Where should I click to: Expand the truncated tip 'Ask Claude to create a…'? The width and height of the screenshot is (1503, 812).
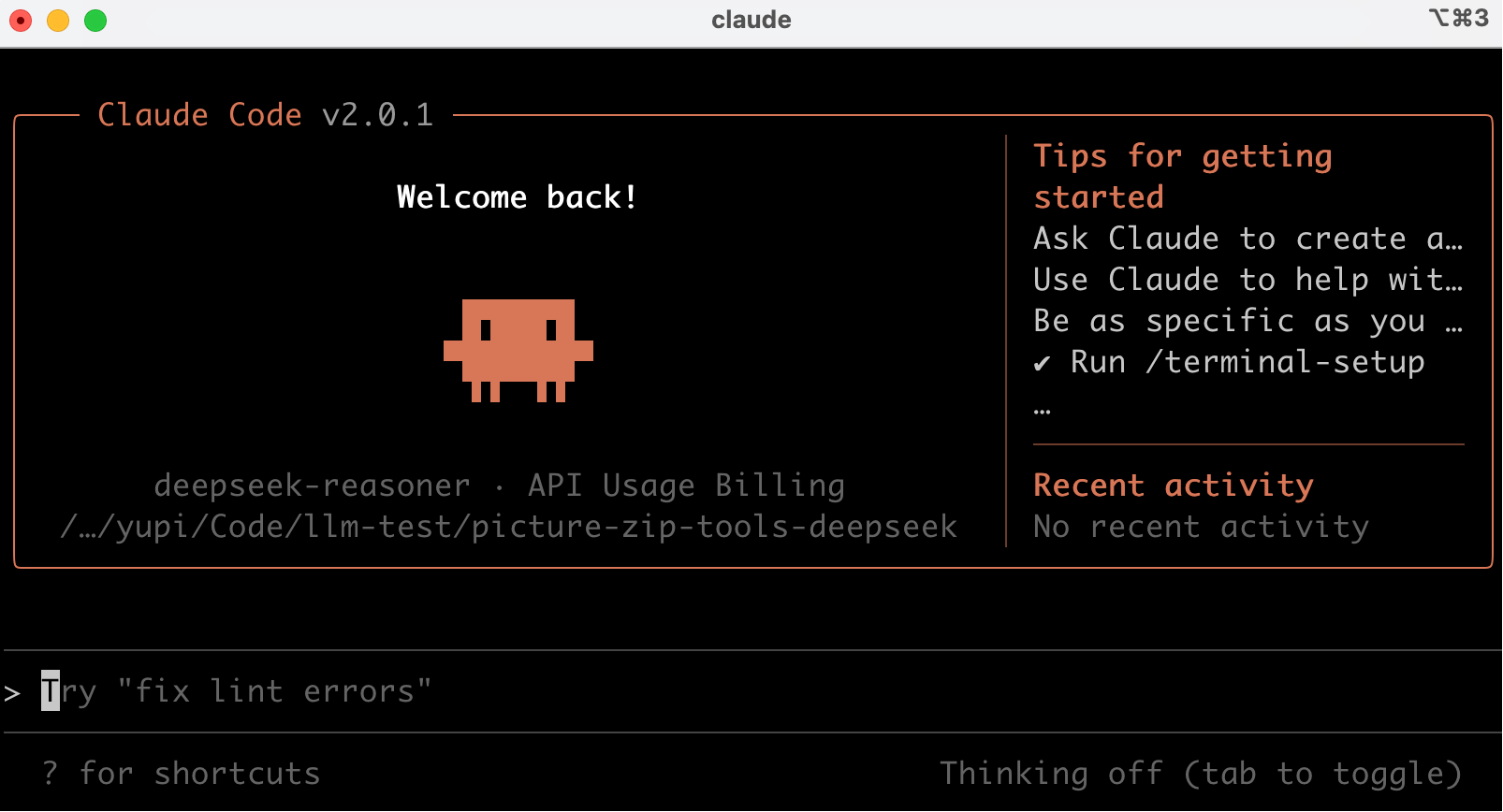(1247, 239)
